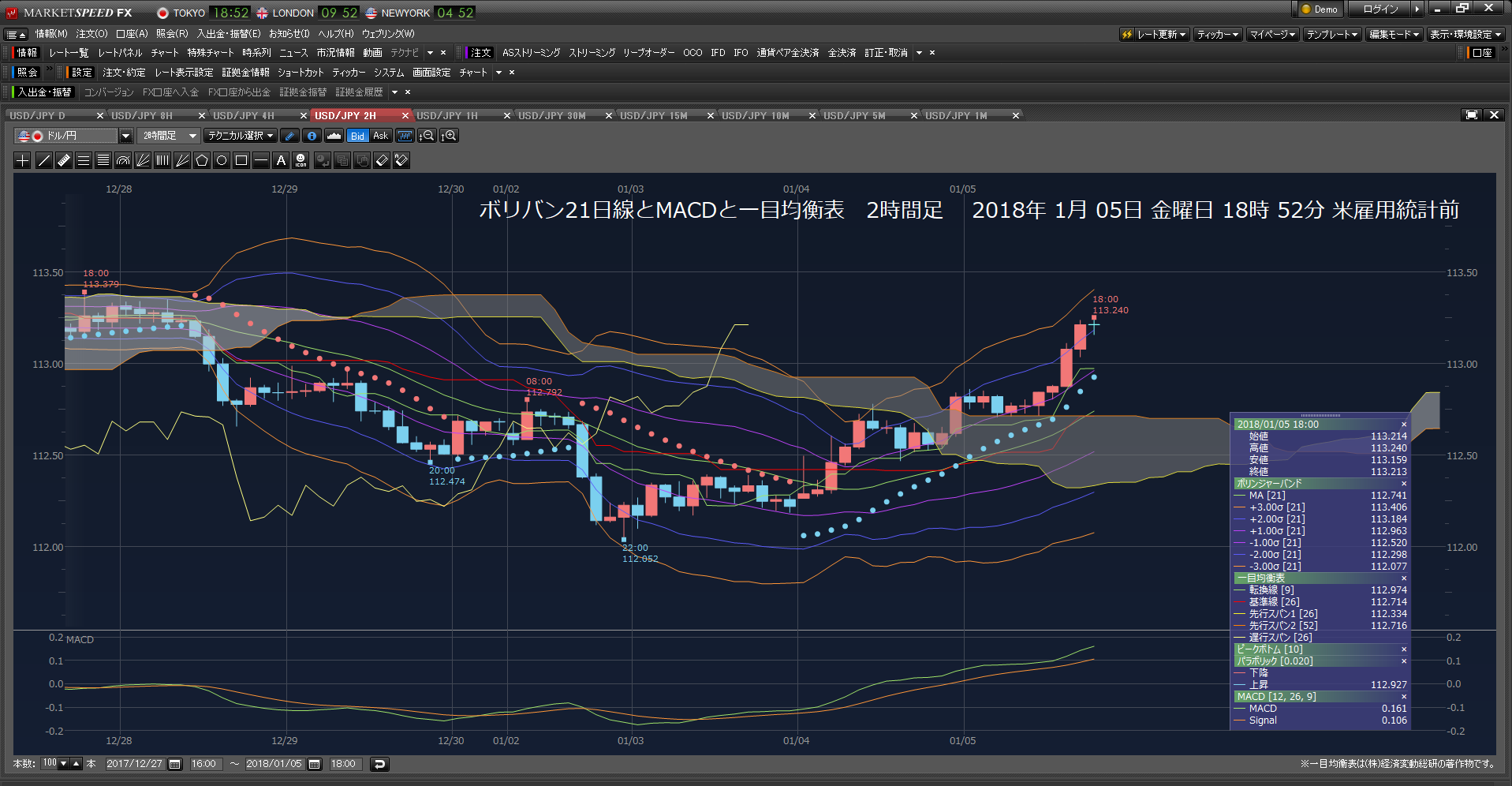The width and height of the screenshot is (1512, 786).
Task: Select the pentagon shape drawing tool
Action: (202, 160)
